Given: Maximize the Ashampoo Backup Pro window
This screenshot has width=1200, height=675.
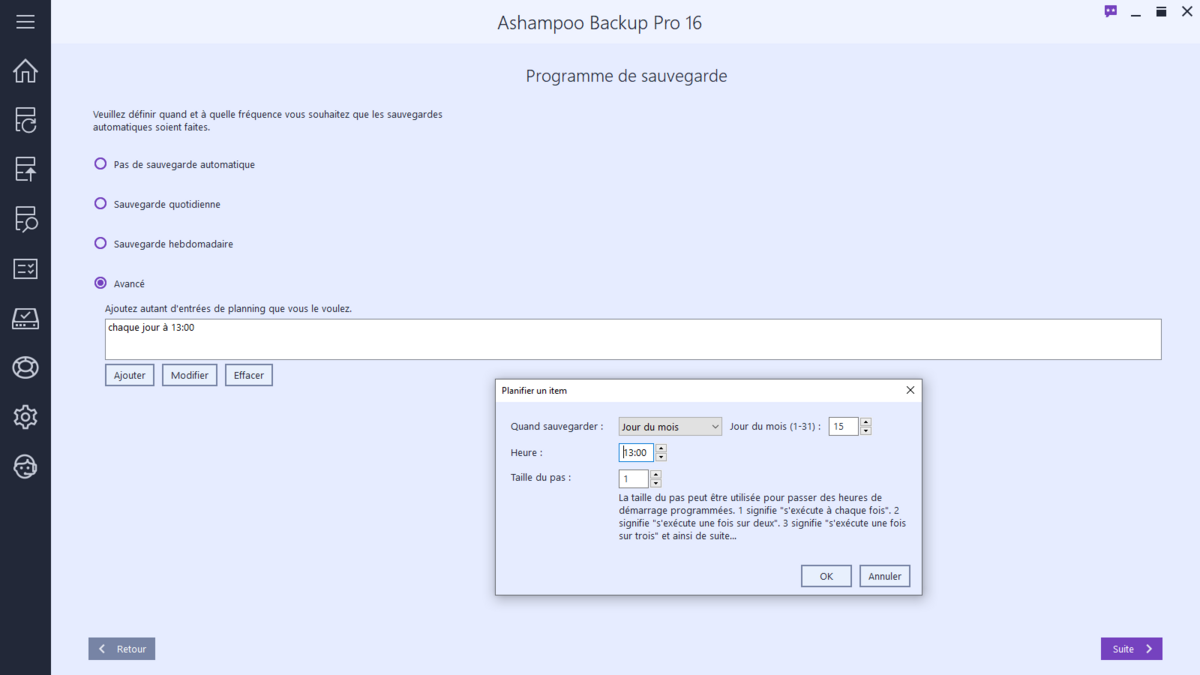Looking at the screenshot, I should (x=1161, y=12).
